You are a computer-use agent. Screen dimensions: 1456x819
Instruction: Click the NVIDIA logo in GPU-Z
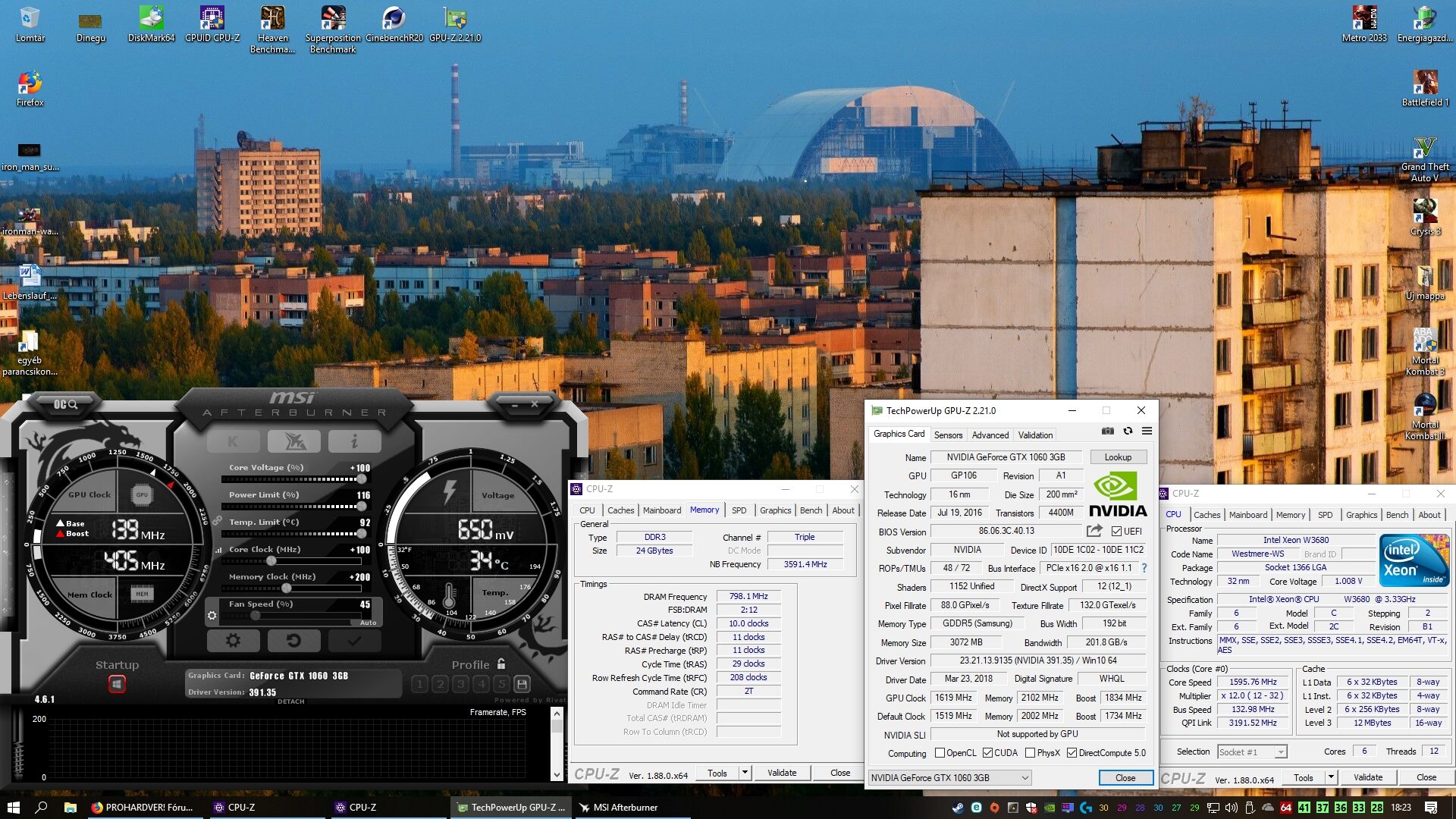1117,494
